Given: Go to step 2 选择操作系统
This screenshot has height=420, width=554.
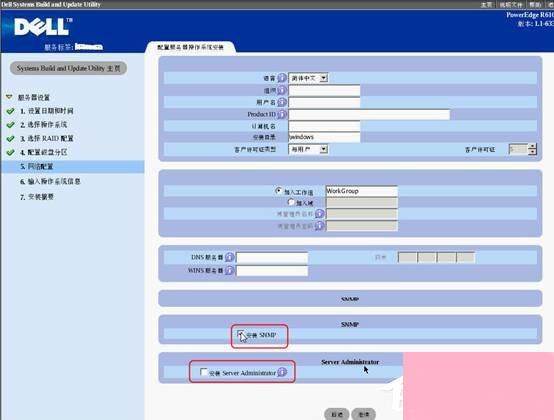Looking at the screenshot, I should (43, 125).
